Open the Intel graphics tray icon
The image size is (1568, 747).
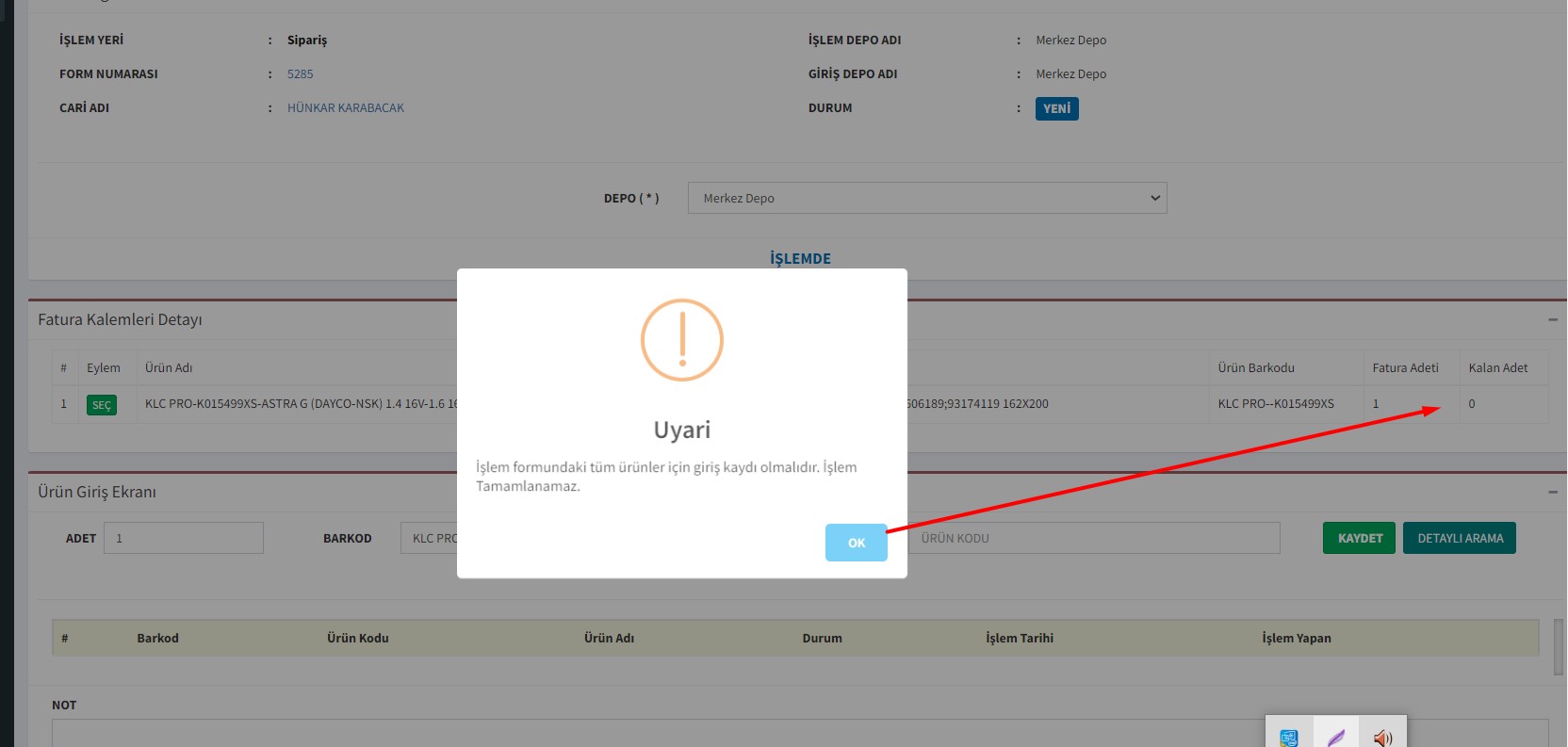click(1289, 738)
